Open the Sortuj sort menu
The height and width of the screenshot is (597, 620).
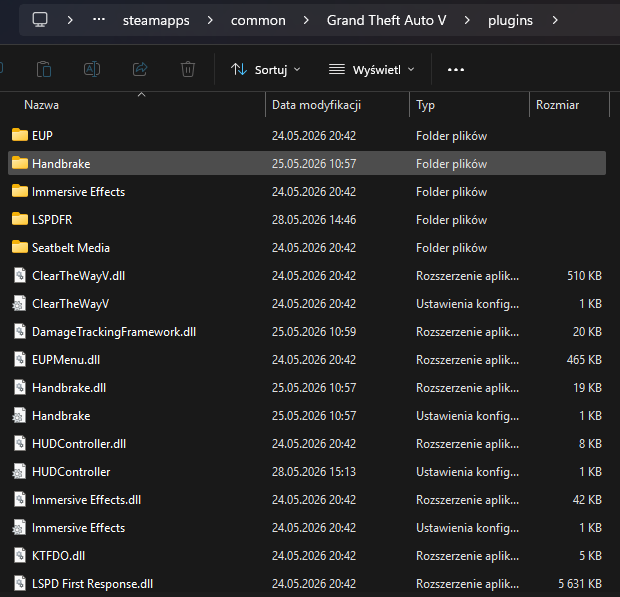coord(266,70)
